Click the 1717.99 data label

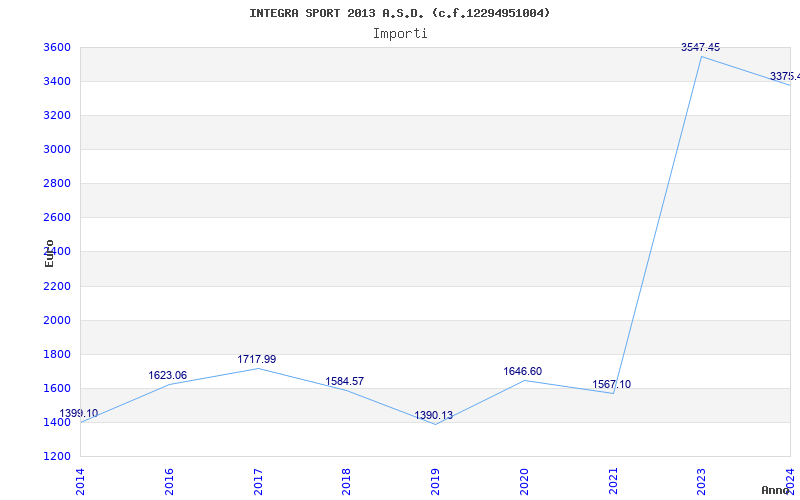(x=257, y=359)
